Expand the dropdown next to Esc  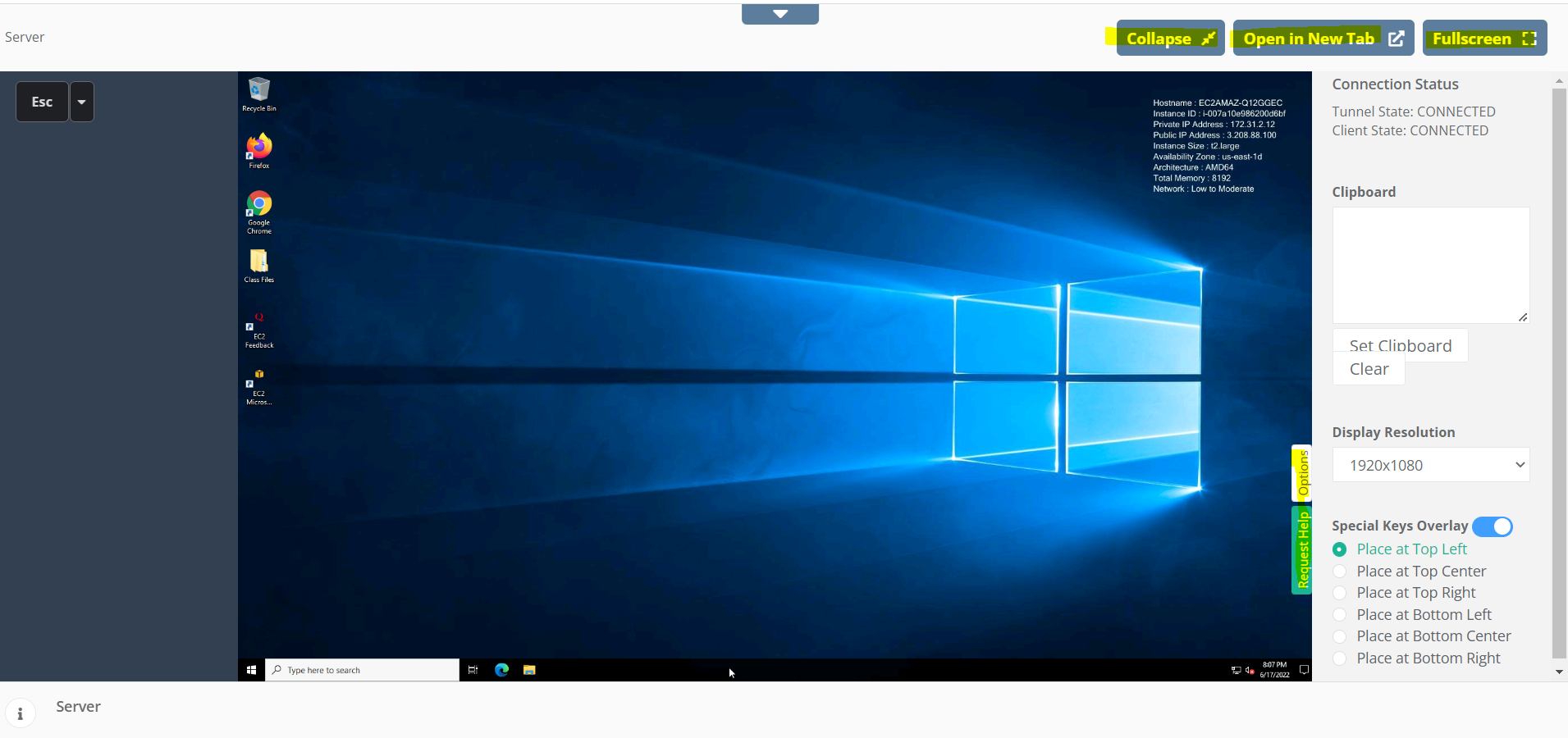pos(82,102)
